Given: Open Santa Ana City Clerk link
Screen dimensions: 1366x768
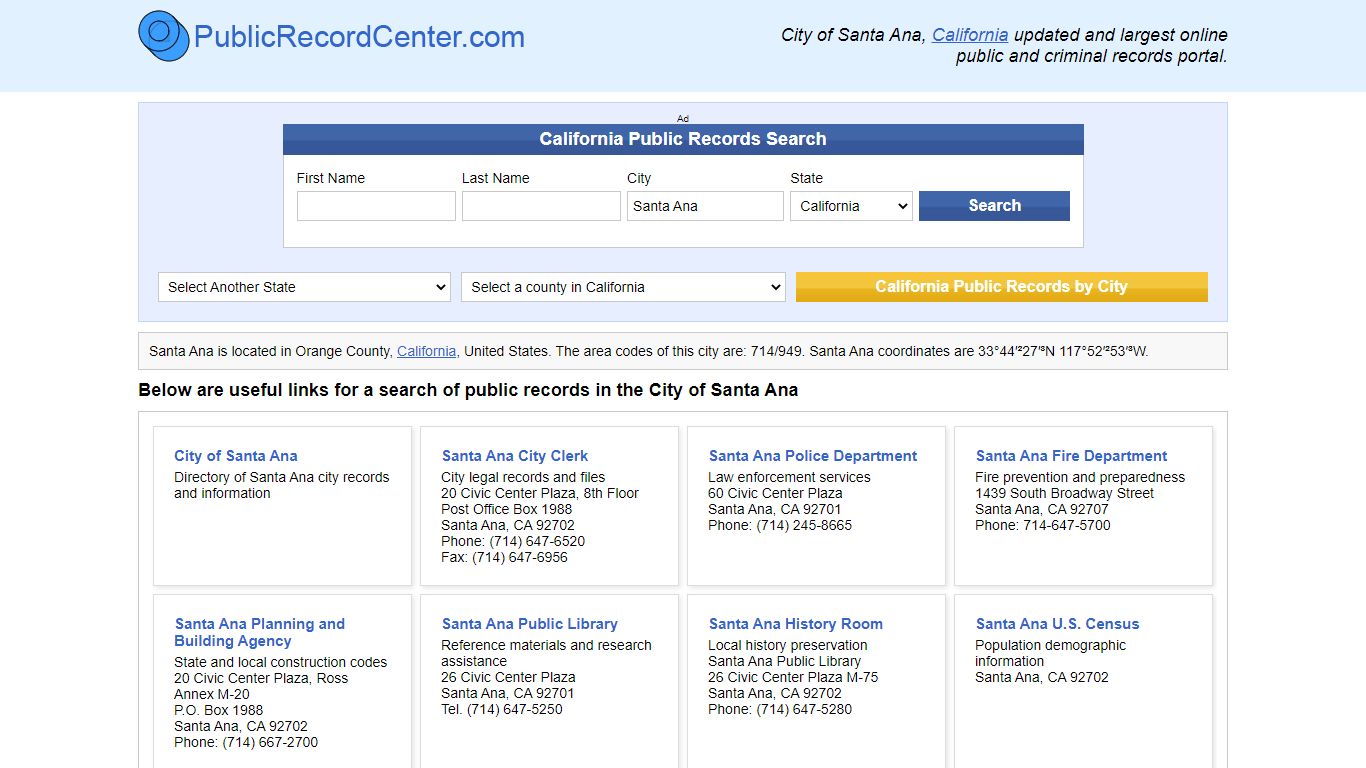Looking at the screenshot, I should click(515, 456).
